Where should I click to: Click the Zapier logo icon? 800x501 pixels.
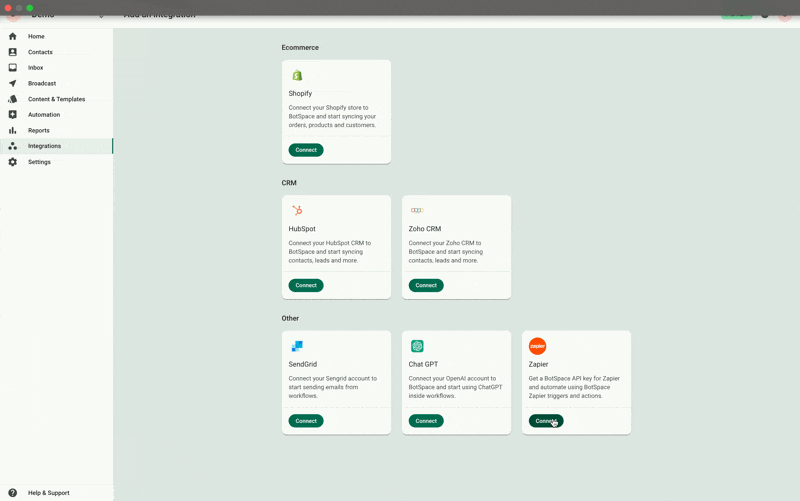coord(537,346)
